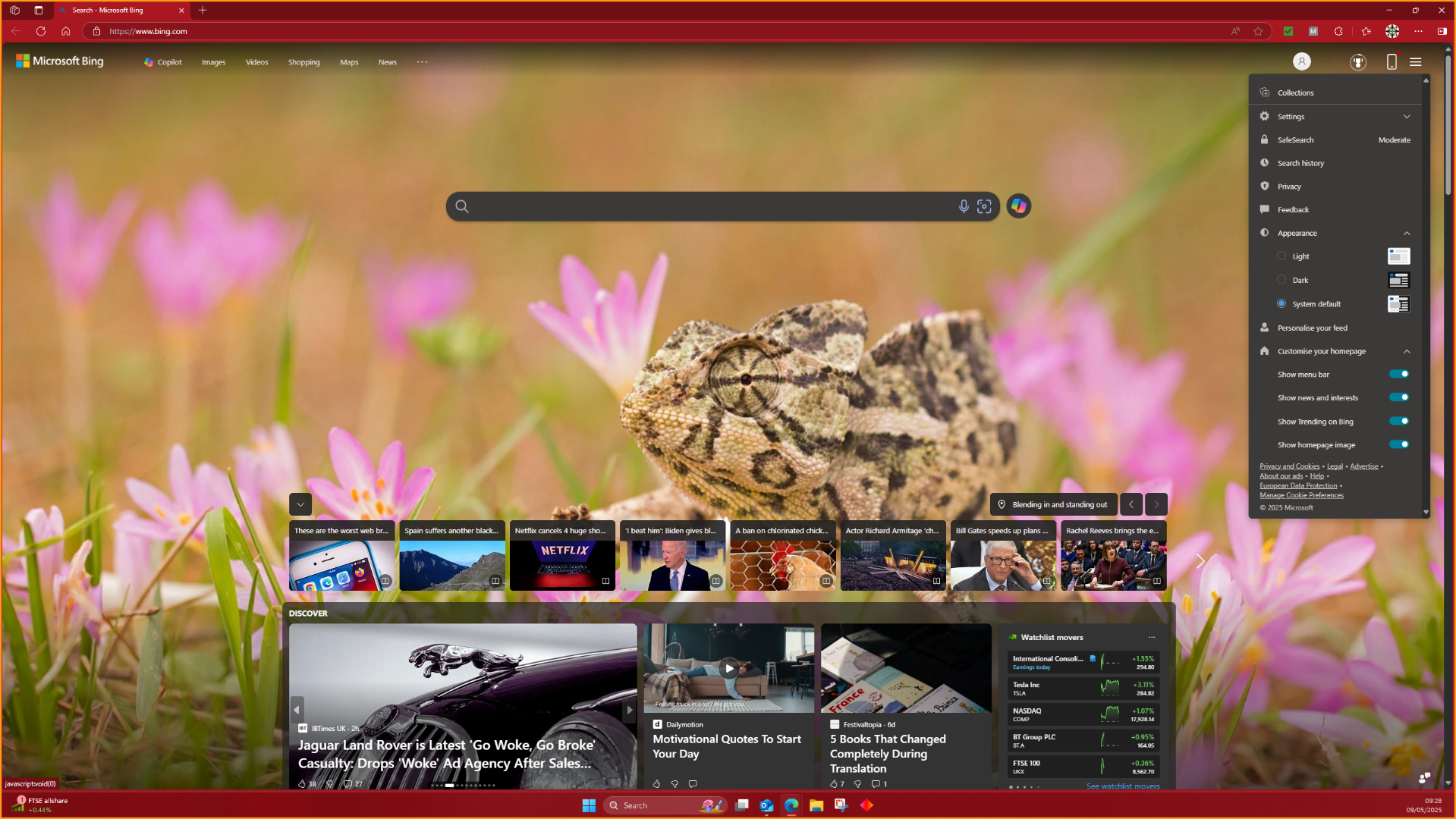The width and height of the screenshot is (1456, 819).
Task: Go to previous homepage image
Action: click(x=1131, y=504)
